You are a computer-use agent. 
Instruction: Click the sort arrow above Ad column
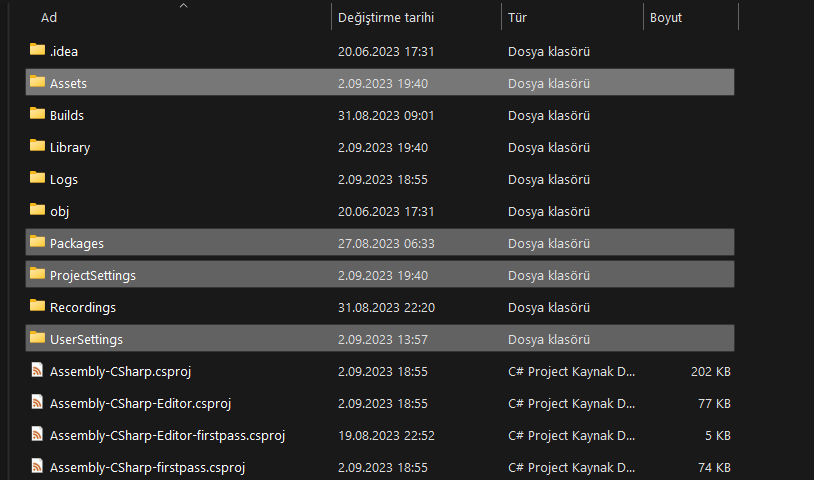(x=183, y=5)
